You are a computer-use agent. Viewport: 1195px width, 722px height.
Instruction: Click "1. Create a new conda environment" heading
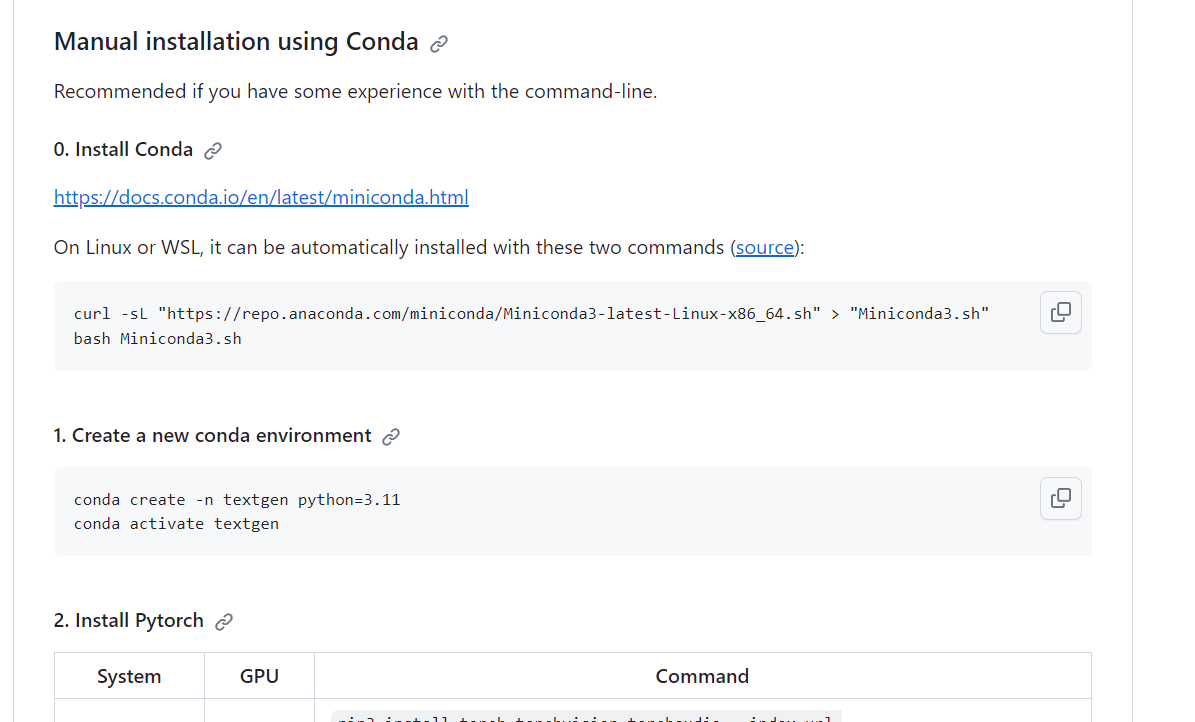click(212, 436)
